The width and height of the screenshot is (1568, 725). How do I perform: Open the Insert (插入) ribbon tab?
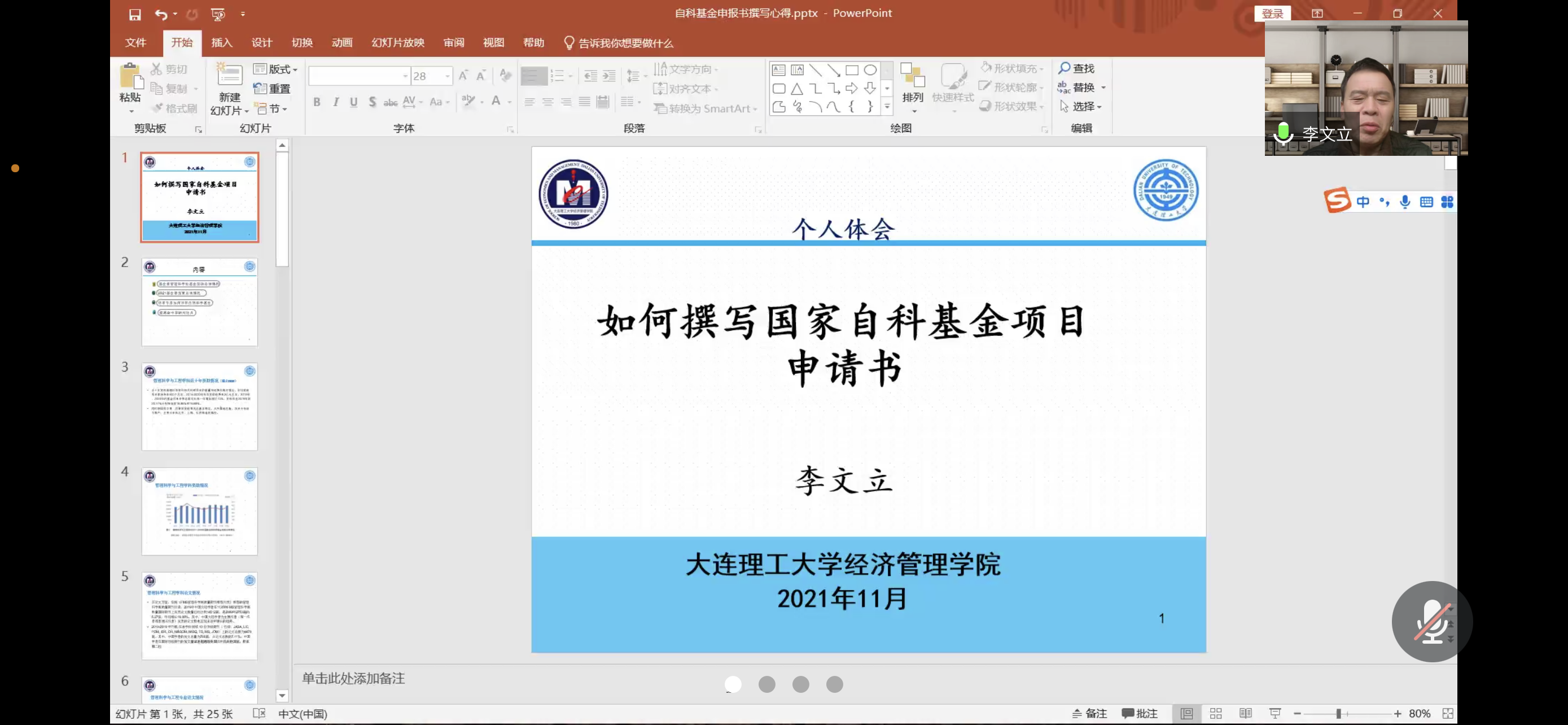click(x=222, y=42)
